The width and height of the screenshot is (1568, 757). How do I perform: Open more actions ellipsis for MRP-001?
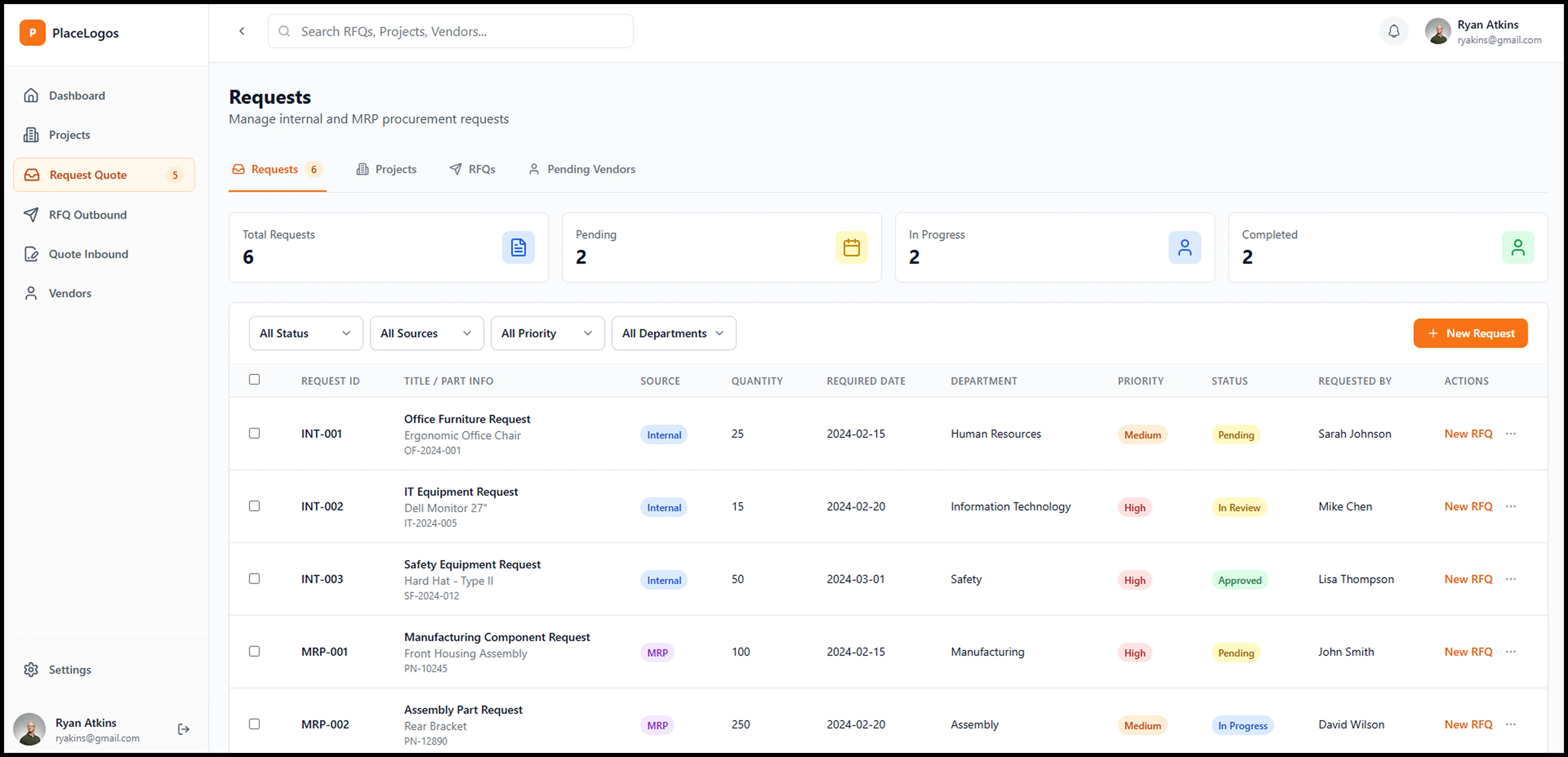coord(1510,652)
